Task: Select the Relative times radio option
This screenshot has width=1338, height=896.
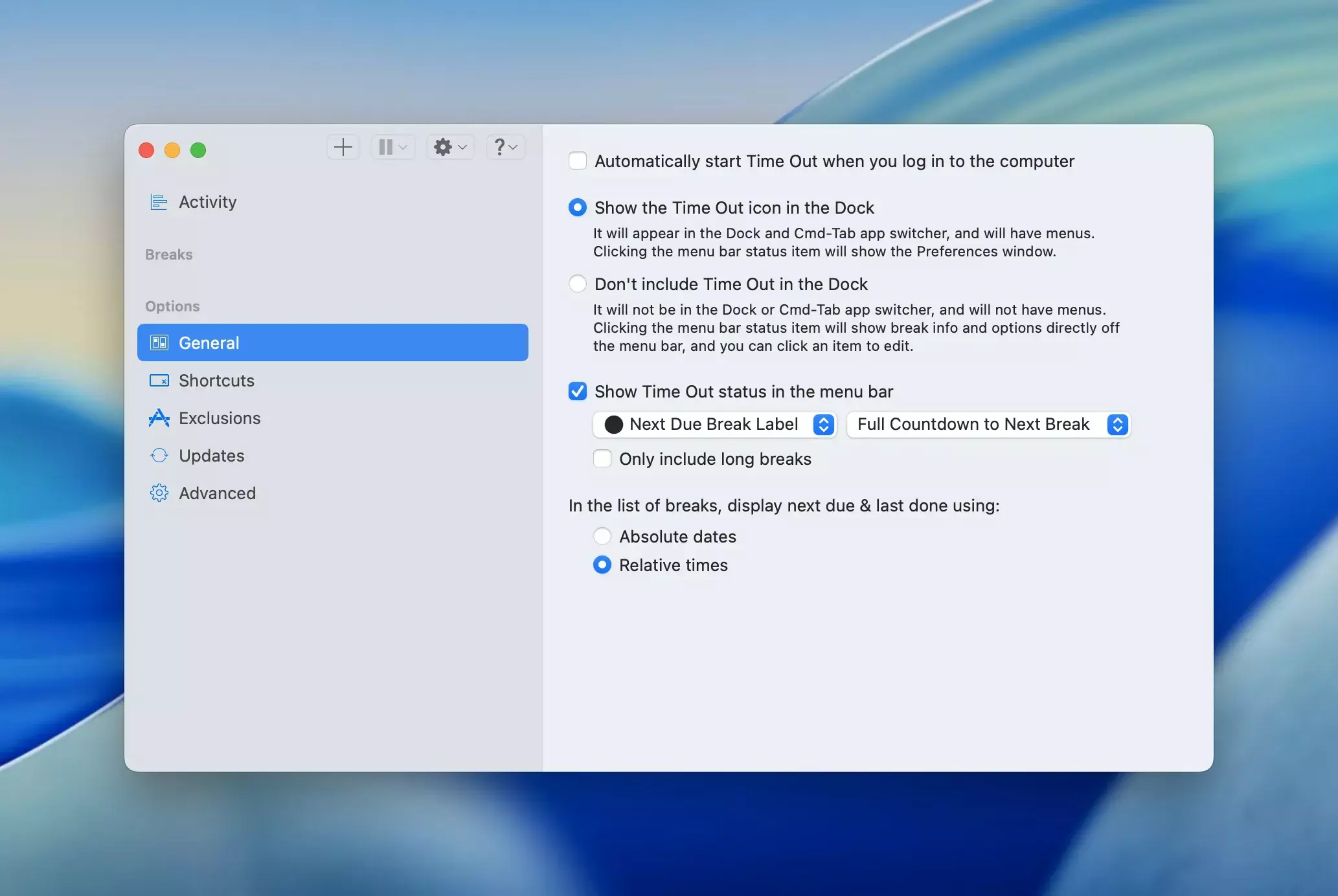Action: click(602, 565)
